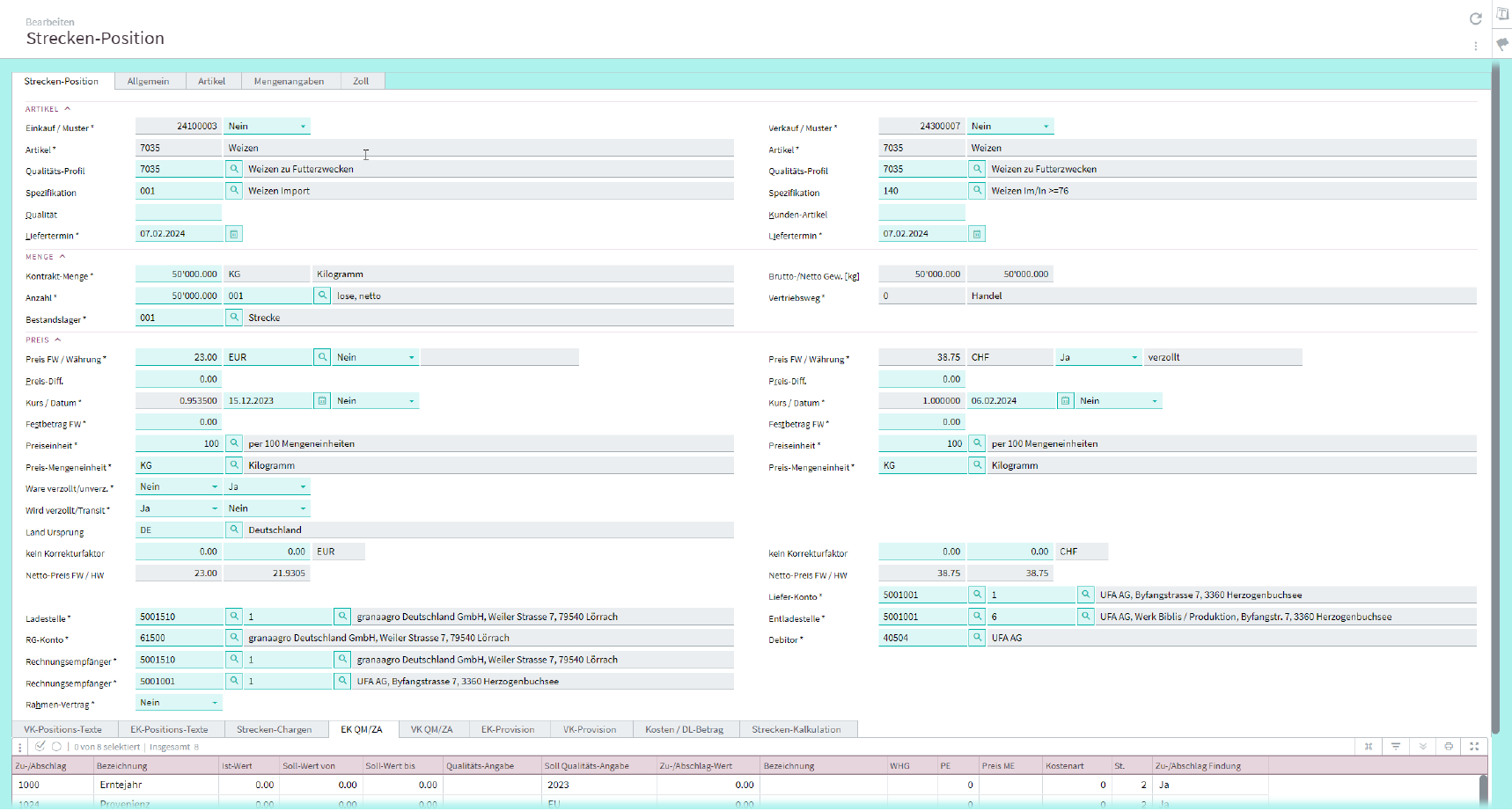Click the printer icon in grid toolbar

[x=1448, y=747]
